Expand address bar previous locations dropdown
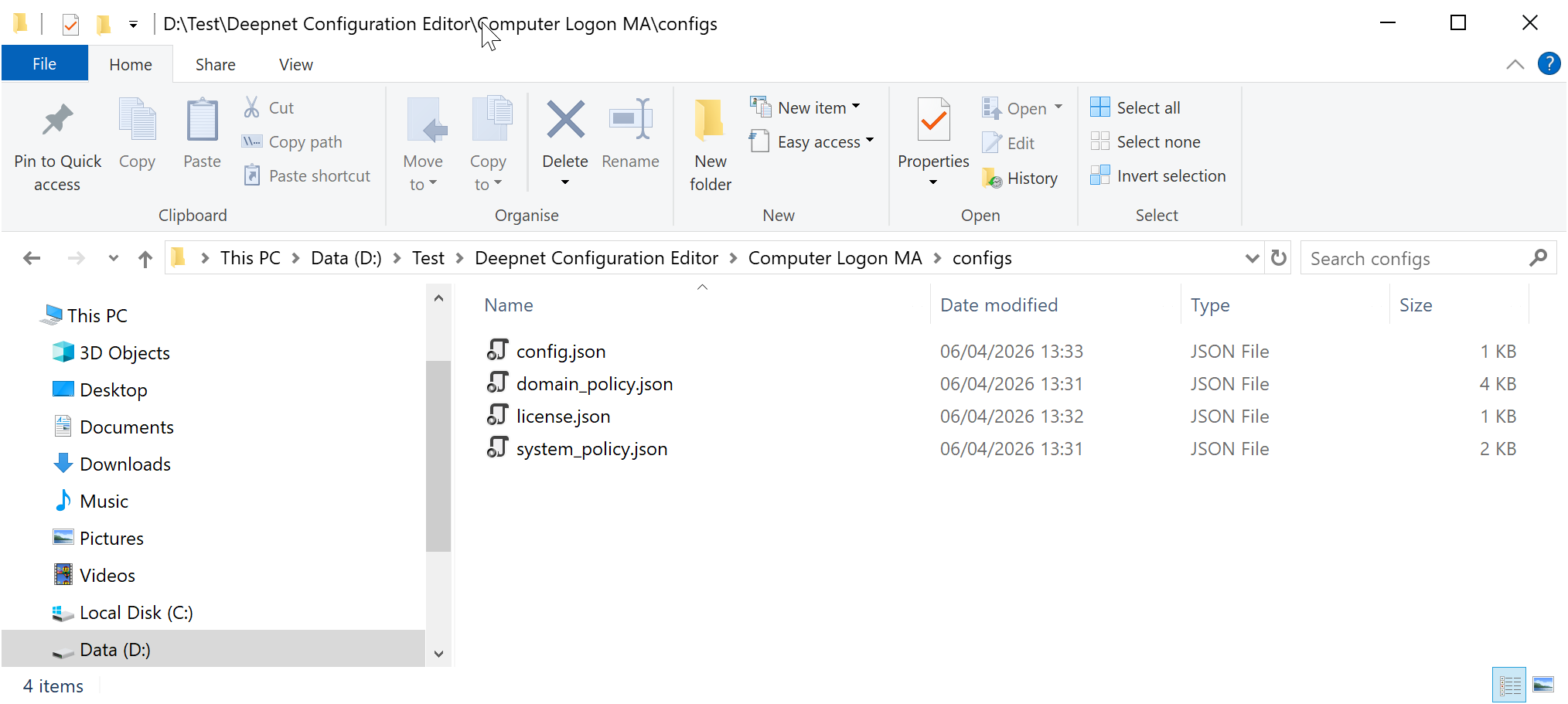The height and width of the screenshot is (704, 1568). 1252,258
